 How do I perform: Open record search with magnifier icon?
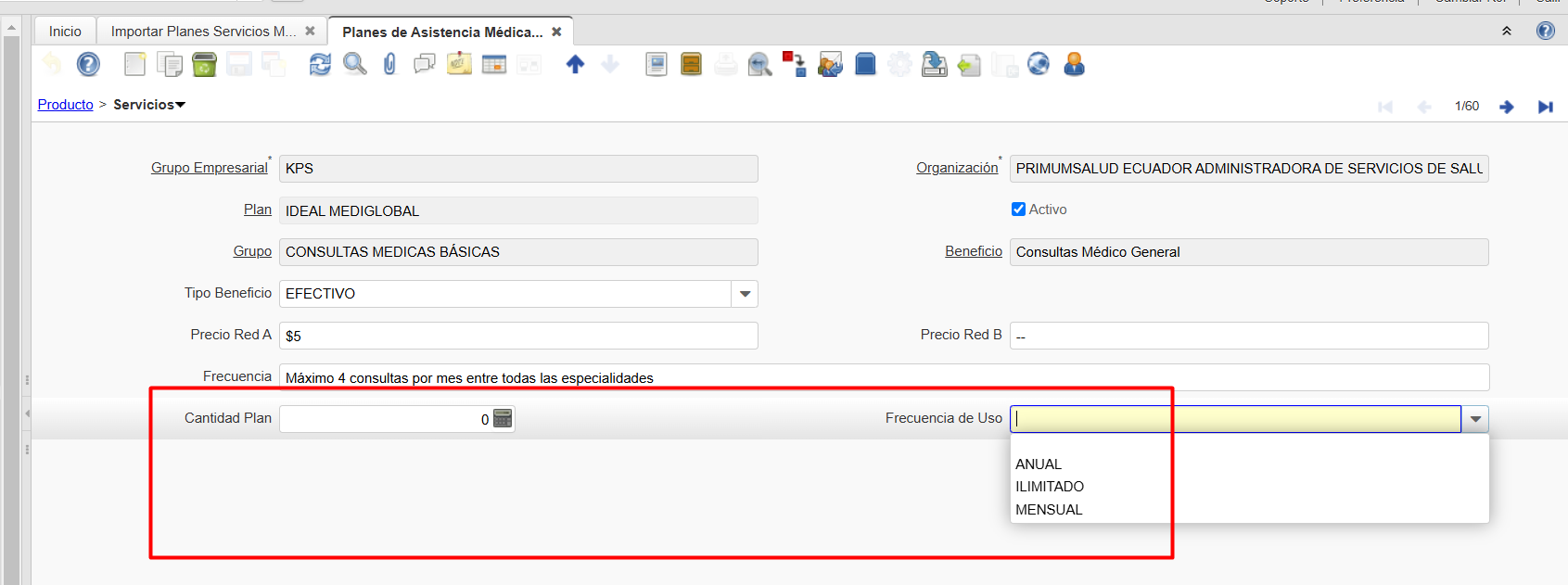(354, 64)
